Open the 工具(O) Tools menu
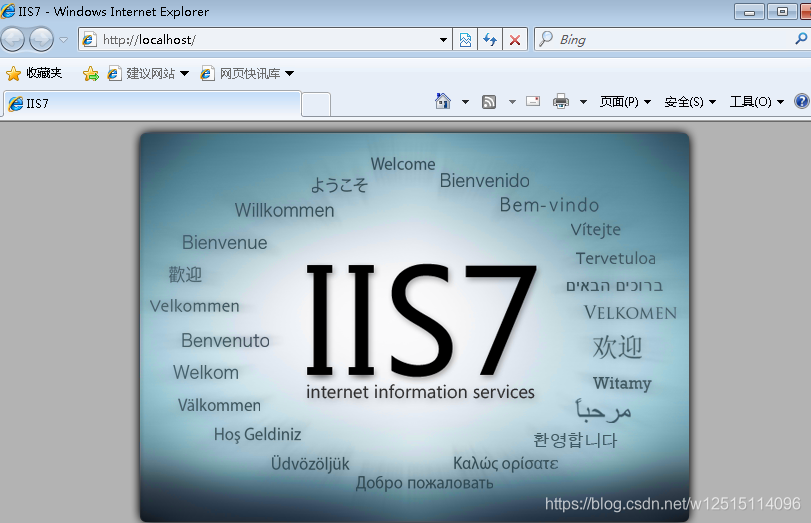This screenshot has width=811, height=523. pyautogui.click(x=757, y=102)
